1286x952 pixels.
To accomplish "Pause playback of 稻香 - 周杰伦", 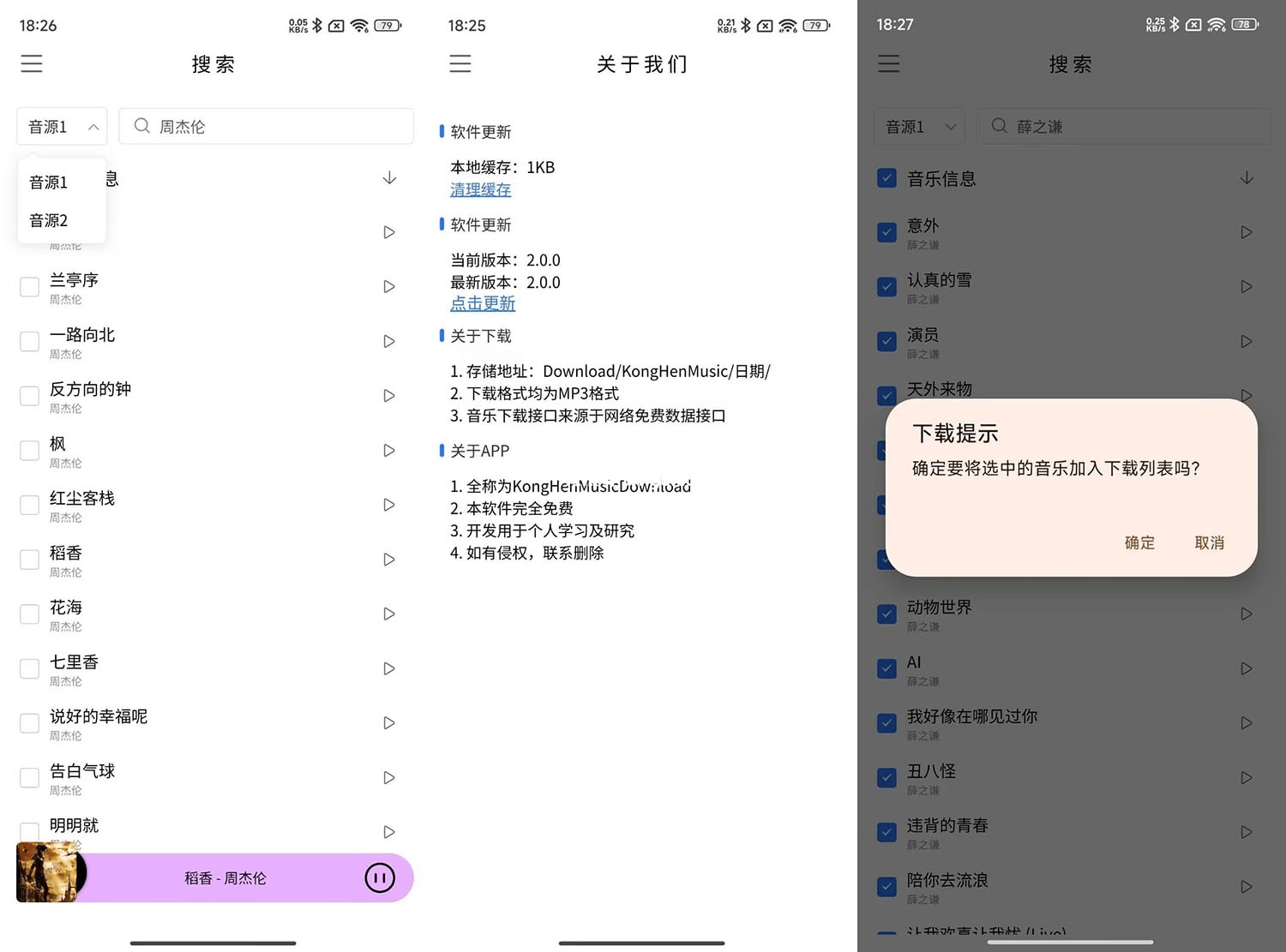I will point(379,877).
